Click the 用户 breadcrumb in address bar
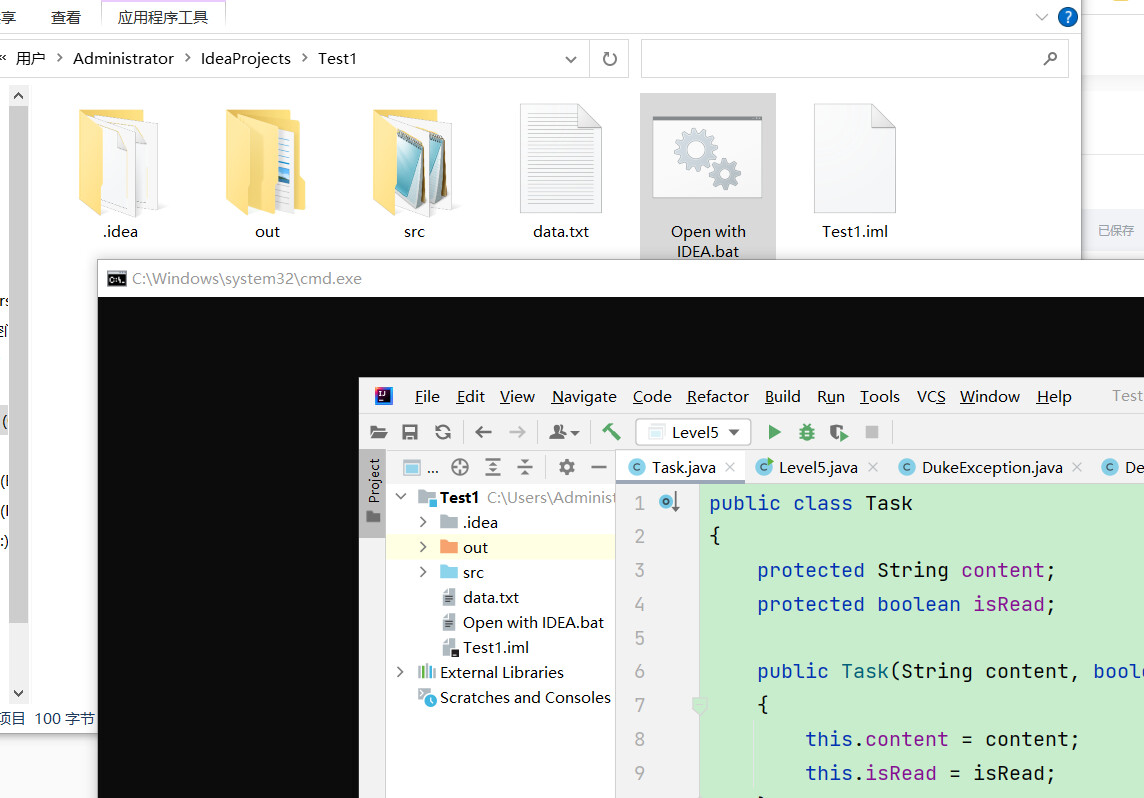1144x798 pixels. (x=30, y=58)
